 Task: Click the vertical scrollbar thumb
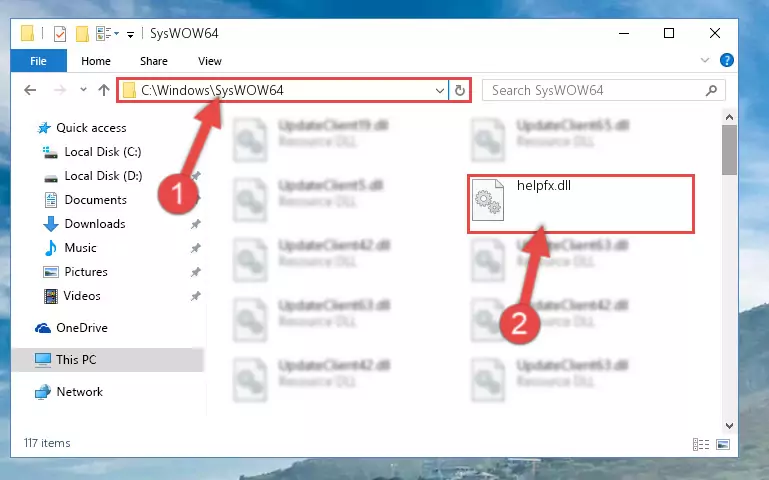point(729,150)
